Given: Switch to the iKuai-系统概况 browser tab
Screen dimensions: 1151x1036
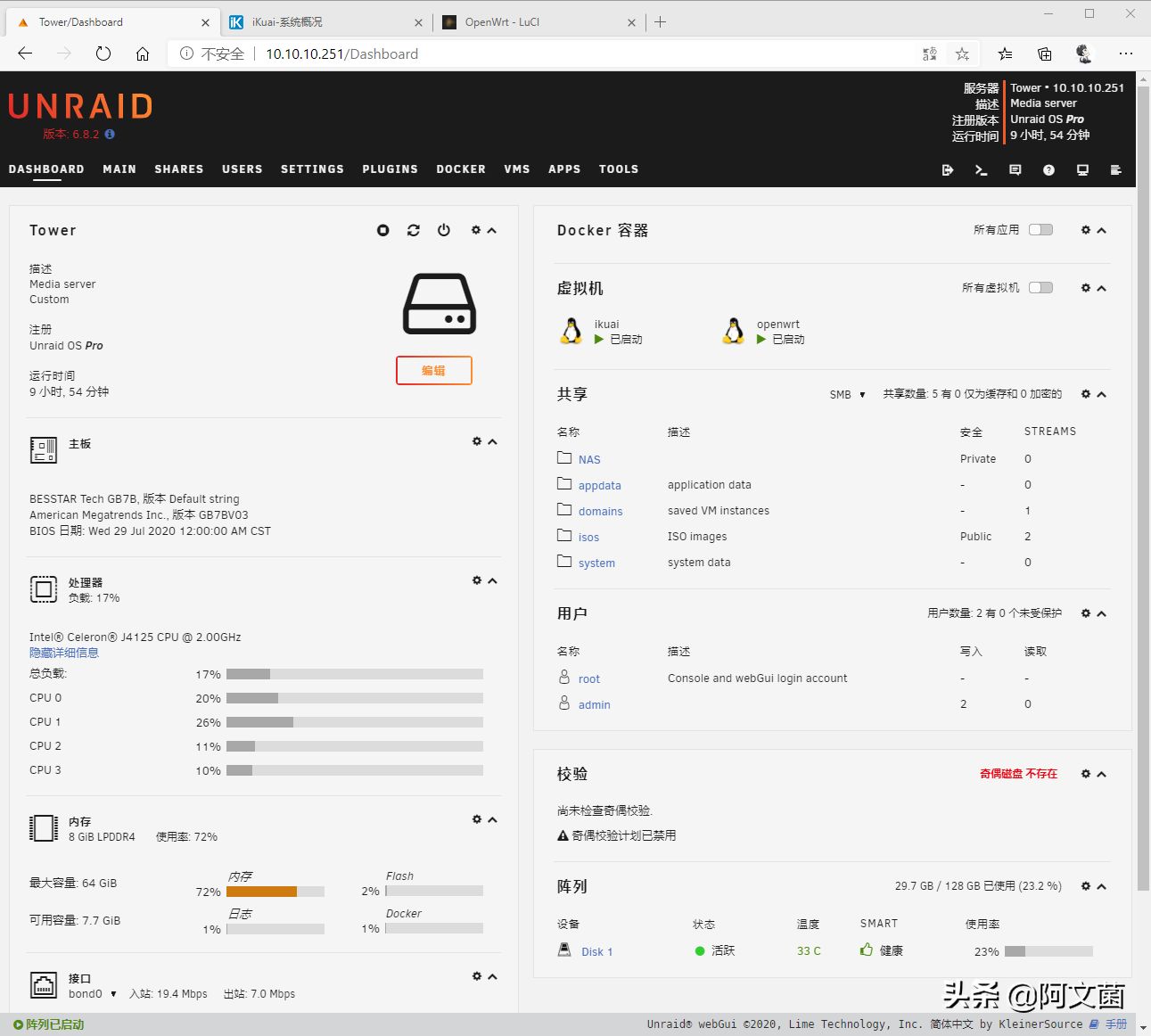Looking at the screenshot, I should click(x=325, y=22).
